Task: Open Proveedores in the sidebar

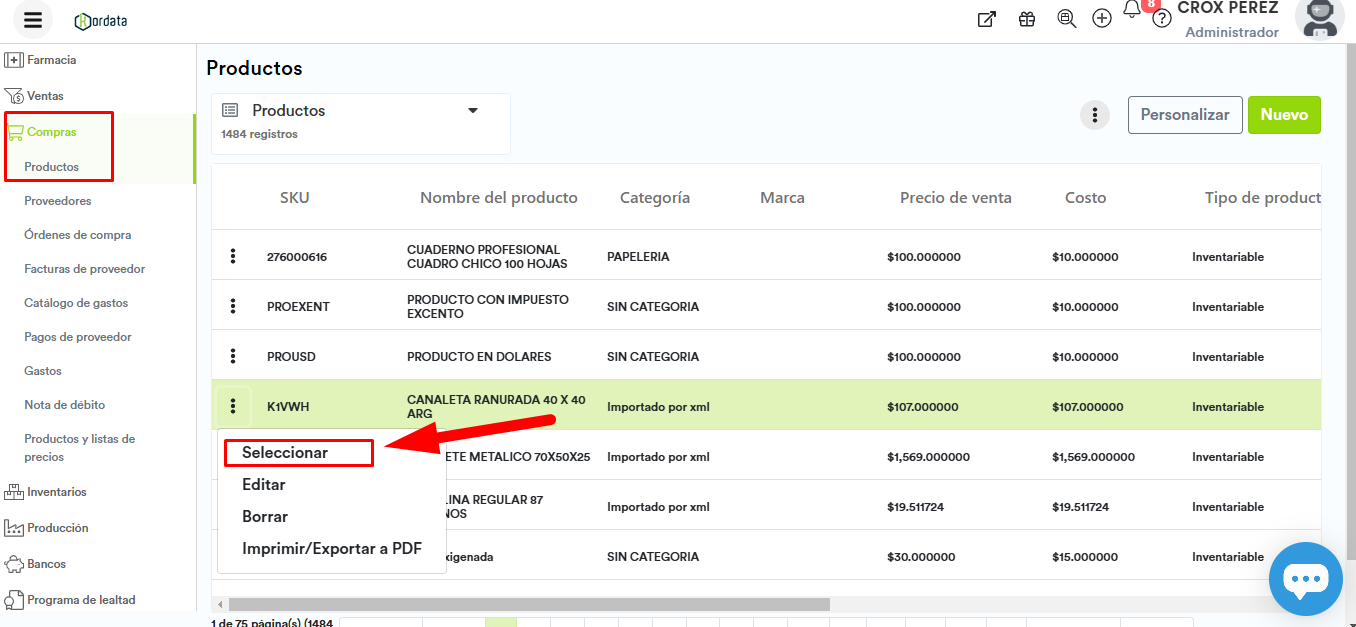Action: point(58,201)
